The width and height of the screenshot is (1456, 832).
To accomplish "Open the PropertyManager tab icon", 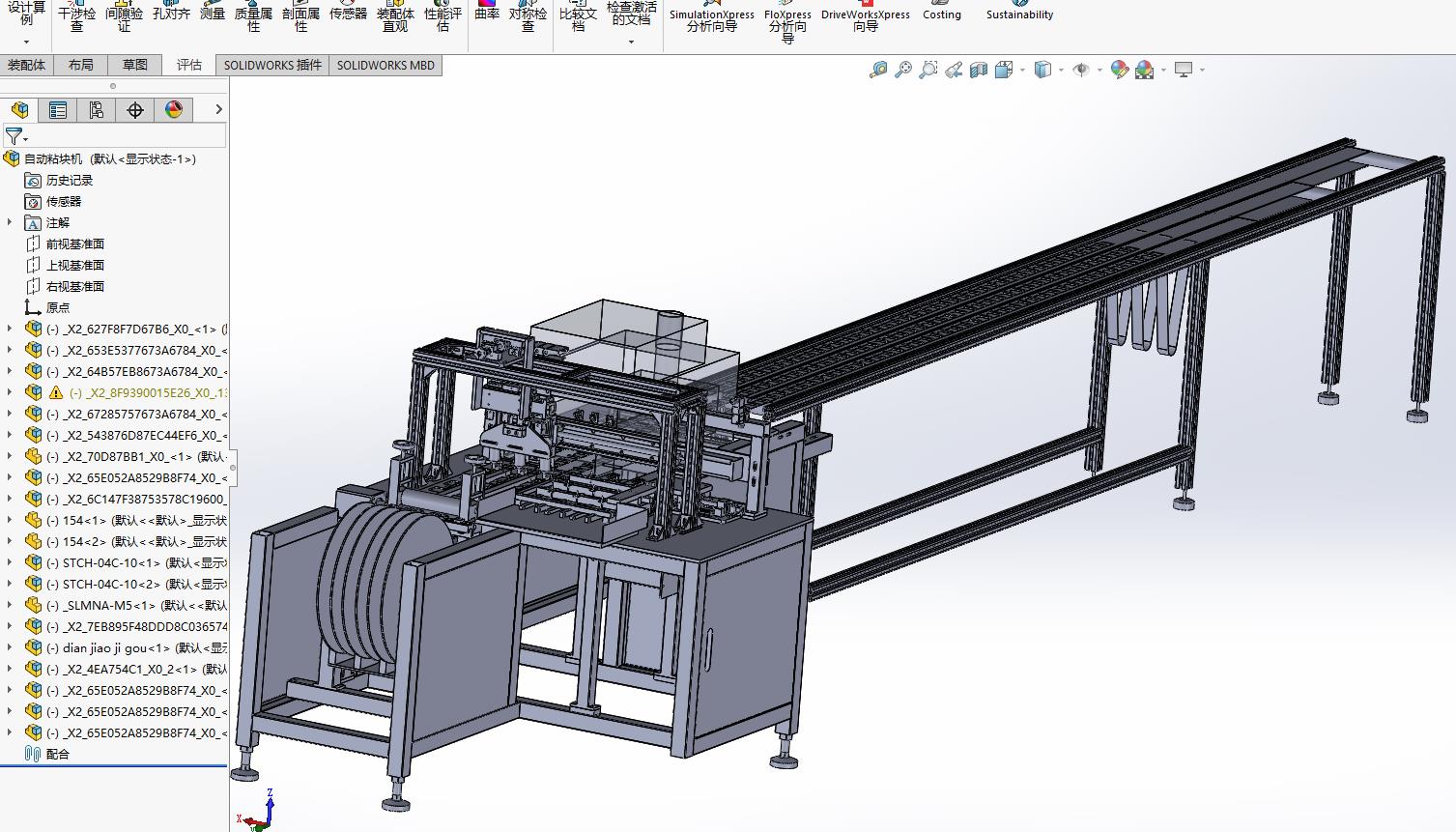I will tap(58, 110).
